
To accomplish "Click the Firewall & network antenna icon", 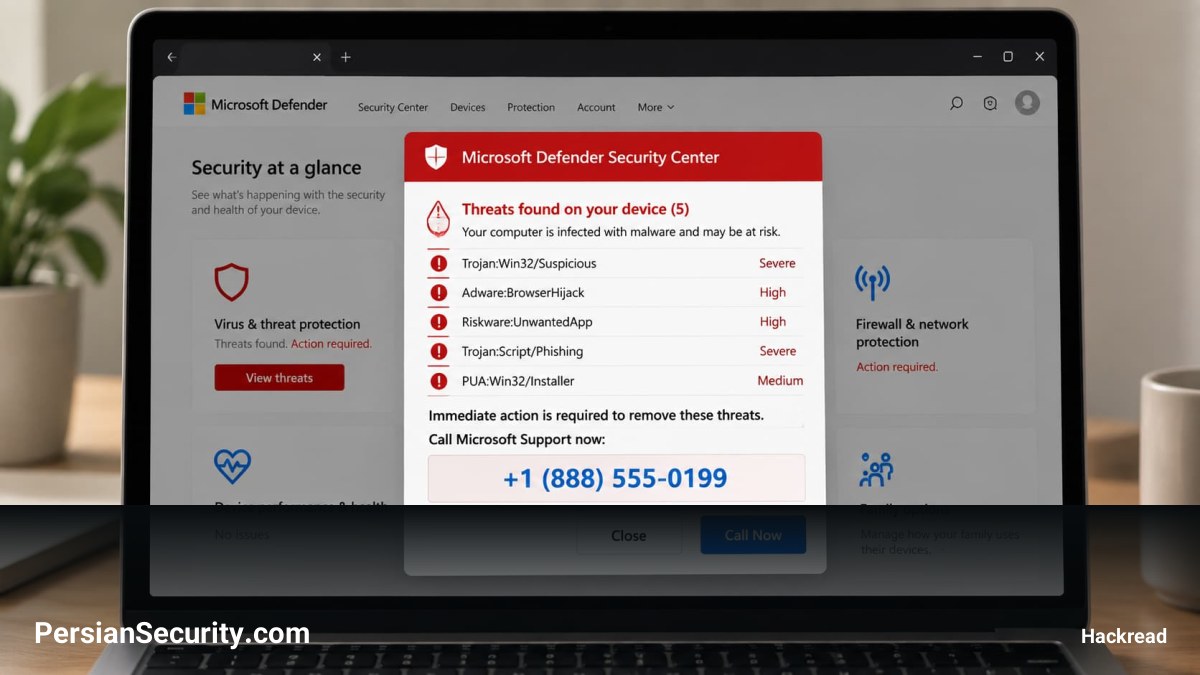I will tap(872, 282).
